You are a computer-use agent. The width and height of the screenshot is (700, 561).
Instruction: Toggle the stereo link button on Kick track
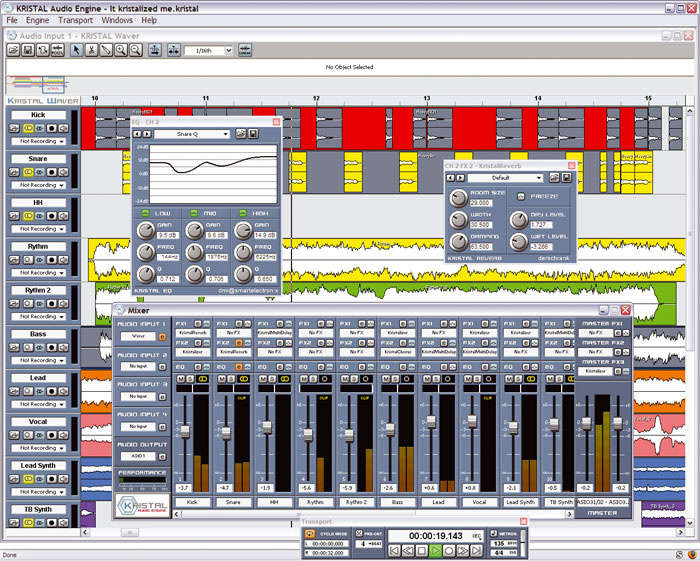pyautogui.click(x=28, y=129)
